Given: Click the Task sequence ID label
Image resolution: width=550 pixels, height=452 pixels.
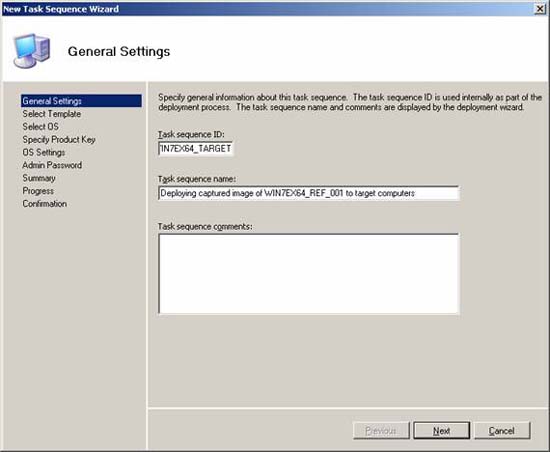Looking at the screenshot, I should pos(191,134).
